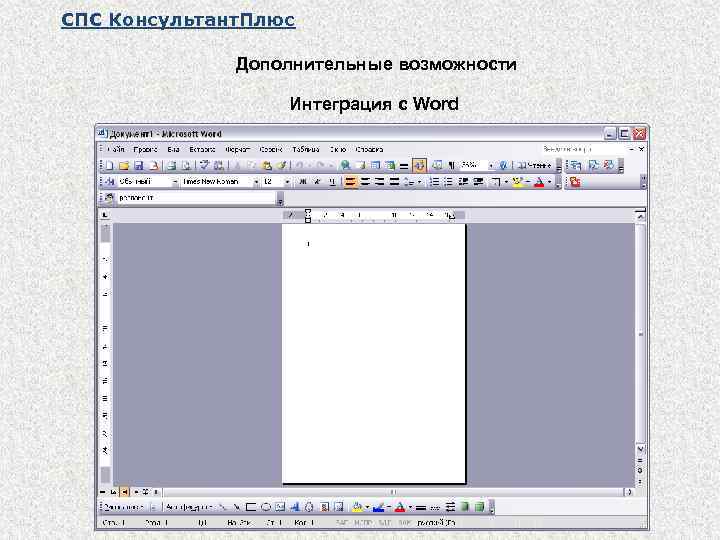Toggle the highlighted align left button
Screen dimensions: 720x540
click(x=350, y=182)
